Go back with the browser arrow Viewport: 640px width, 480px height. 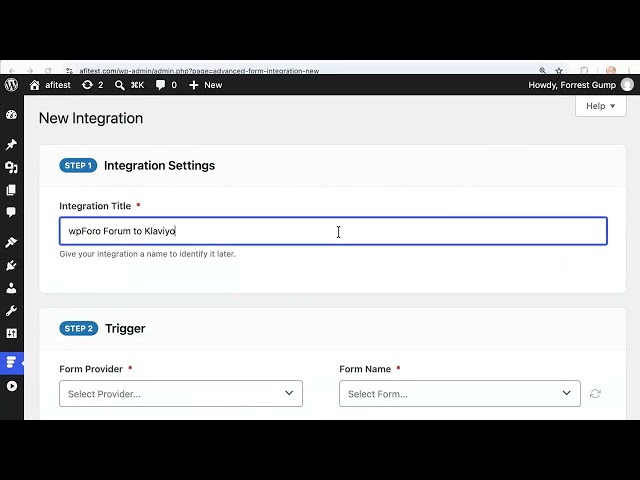click(12, 71)
